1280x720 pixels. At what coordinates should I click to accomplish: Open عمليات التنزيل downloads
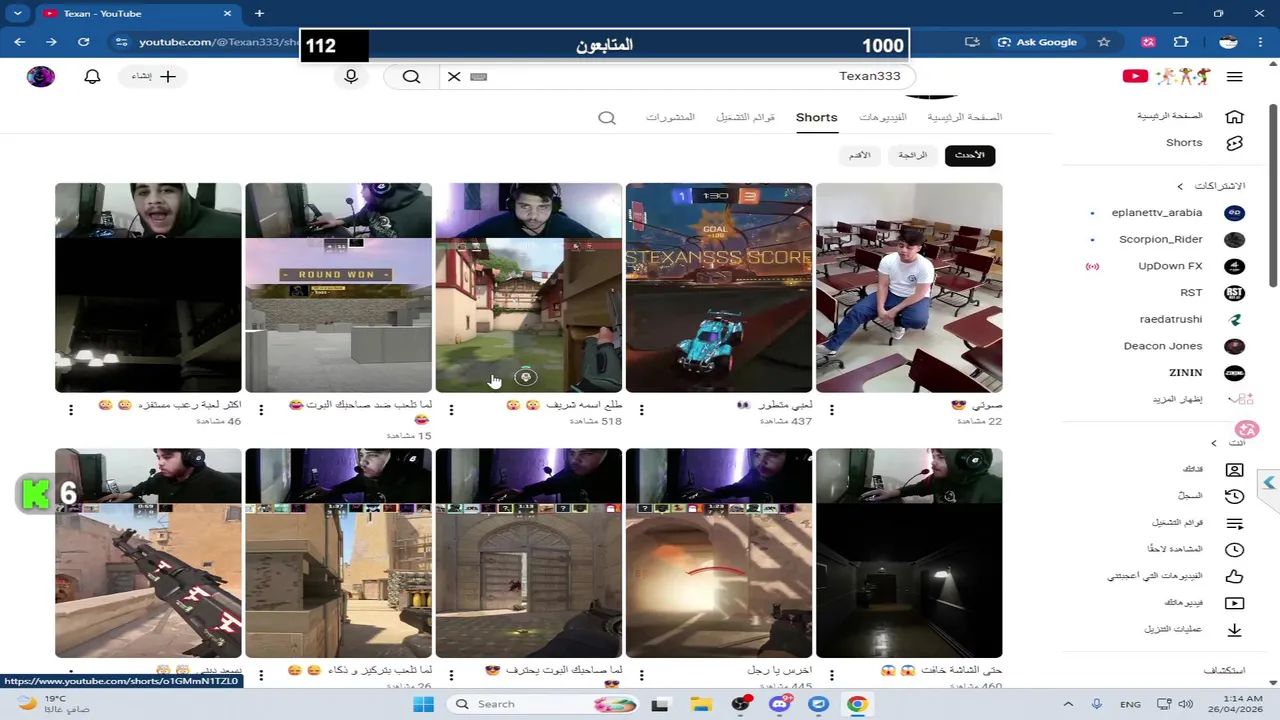coord(1192,629)
